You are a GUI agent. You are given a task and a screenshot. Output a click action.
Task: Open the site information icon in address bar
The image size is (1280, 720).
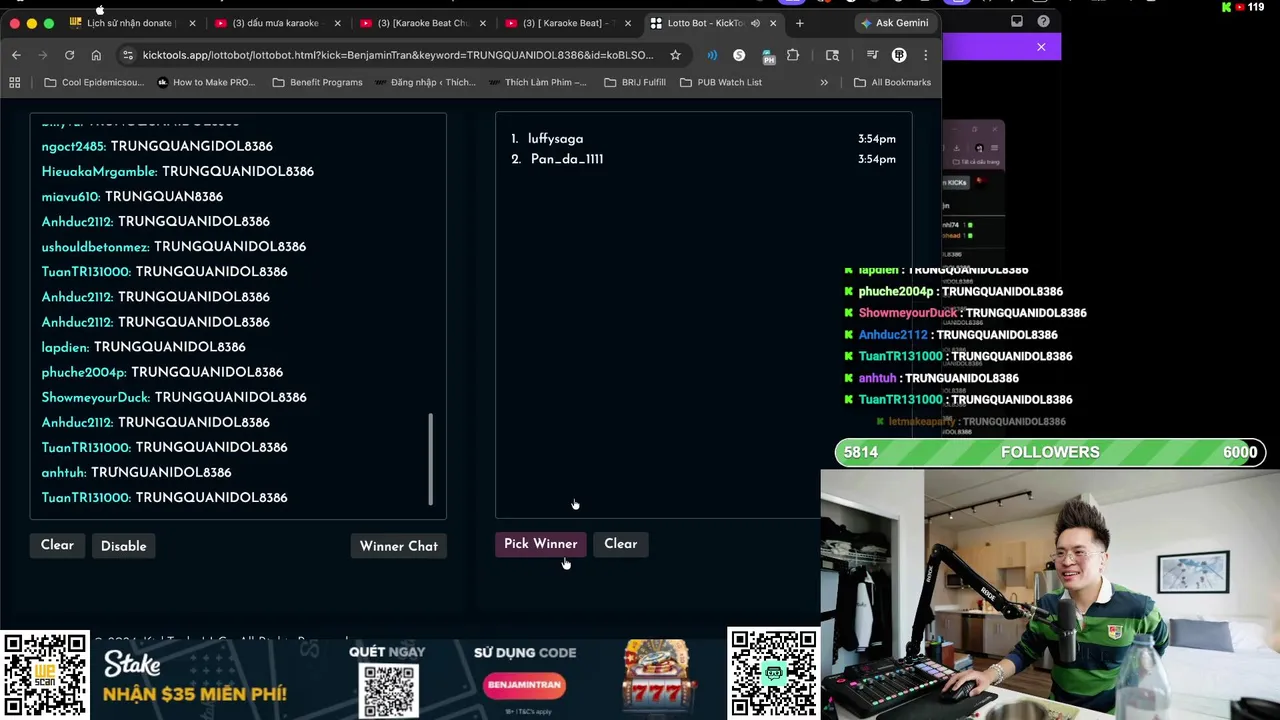click(126, 55)
